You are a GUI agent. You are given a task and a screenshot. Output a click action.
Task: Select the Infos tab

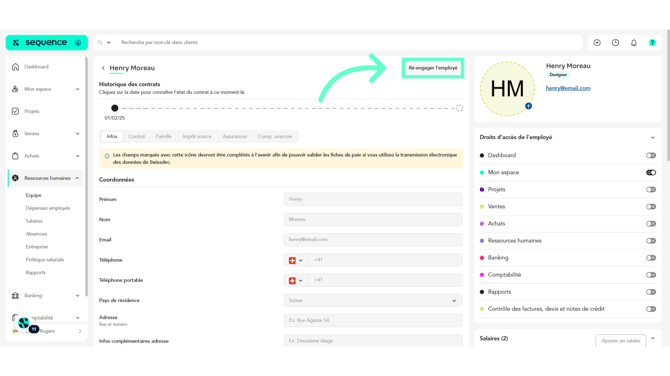pos(112,136)
